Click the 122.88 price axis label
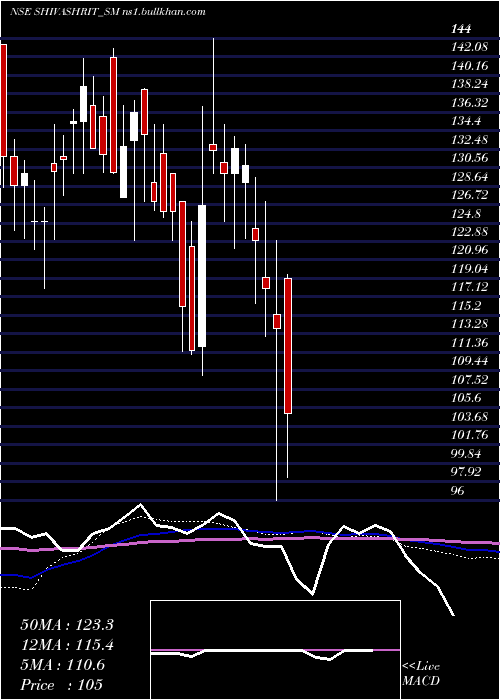 469,232
